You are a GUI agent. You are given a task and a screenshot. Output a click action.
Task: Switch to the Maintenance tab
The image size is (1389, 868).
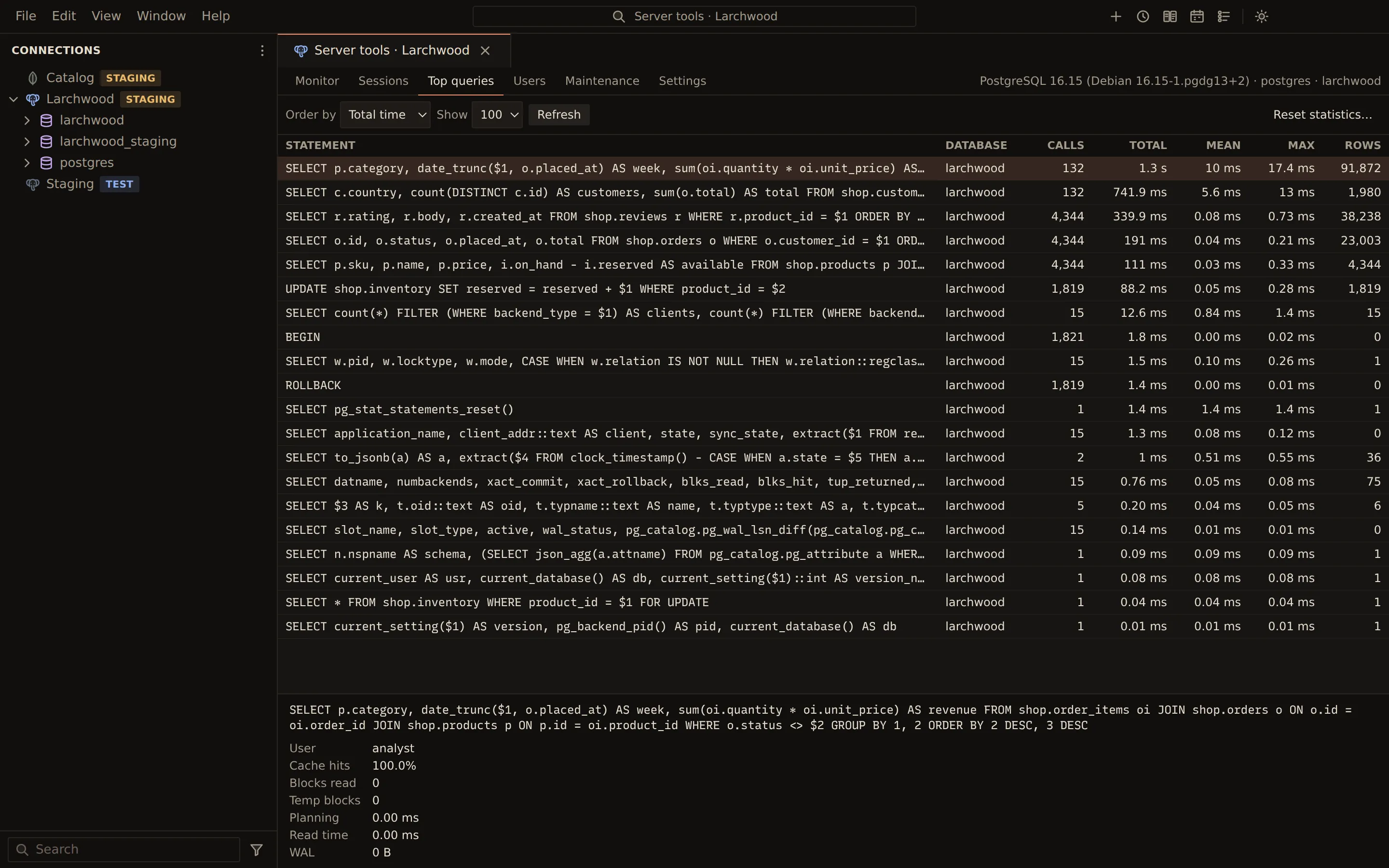click(x=602, y=81)
